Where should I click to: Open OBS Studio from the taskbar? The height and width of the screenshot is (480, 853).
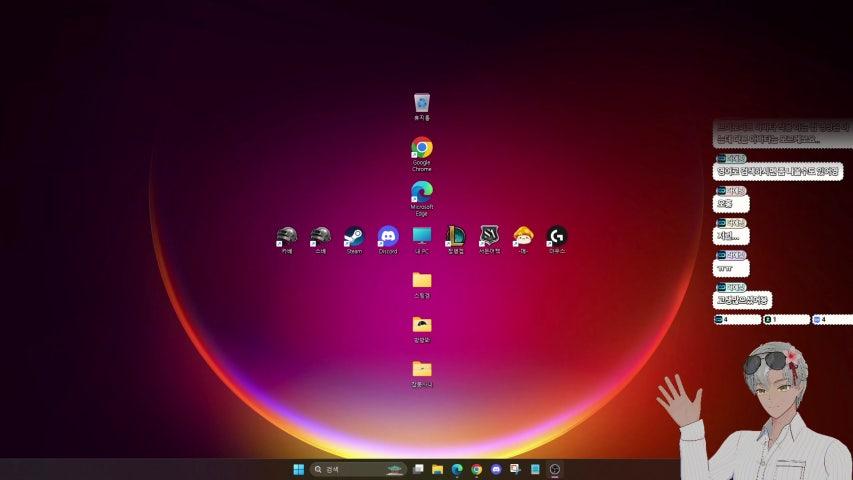point(556,469)
